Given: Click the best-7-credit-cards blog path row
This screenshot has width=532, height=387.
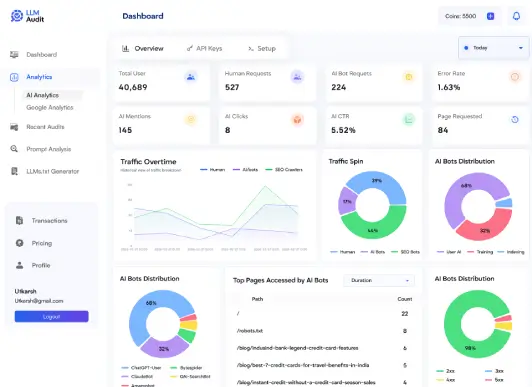Looking at the screenshot, I should click(324, 365).
